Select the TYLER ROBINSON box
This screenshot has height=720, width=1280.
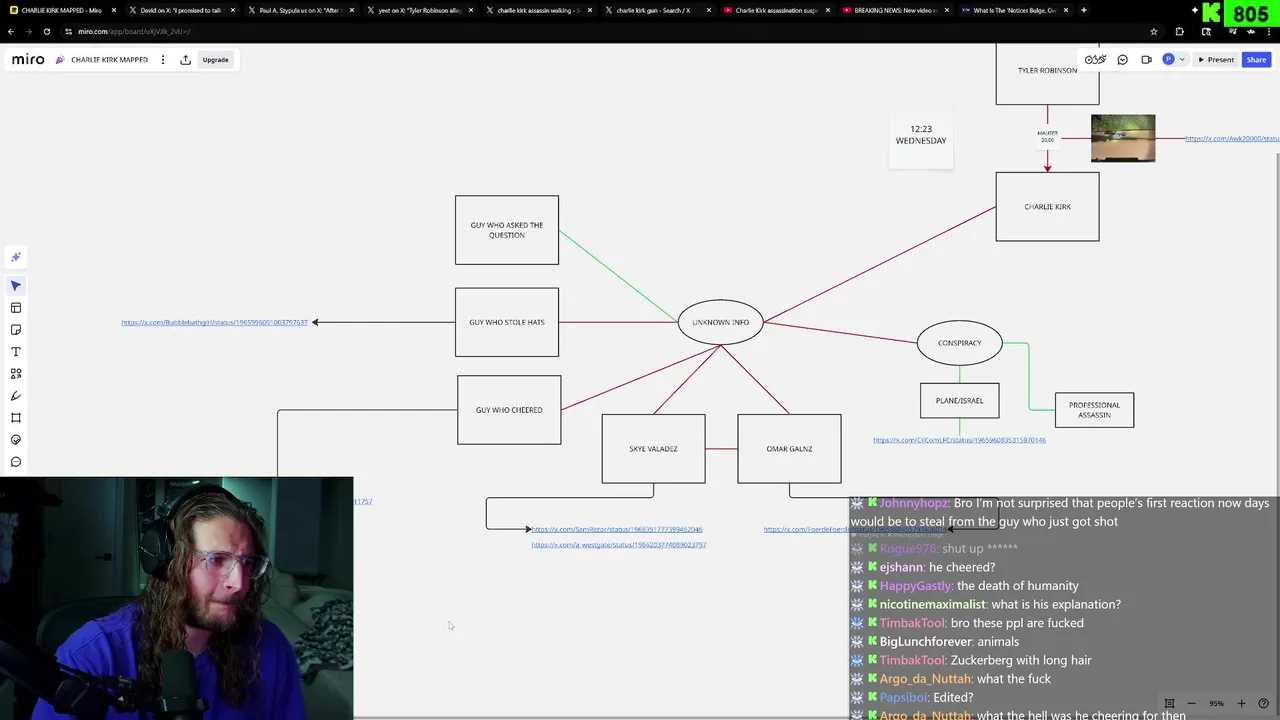[1047, 75]
